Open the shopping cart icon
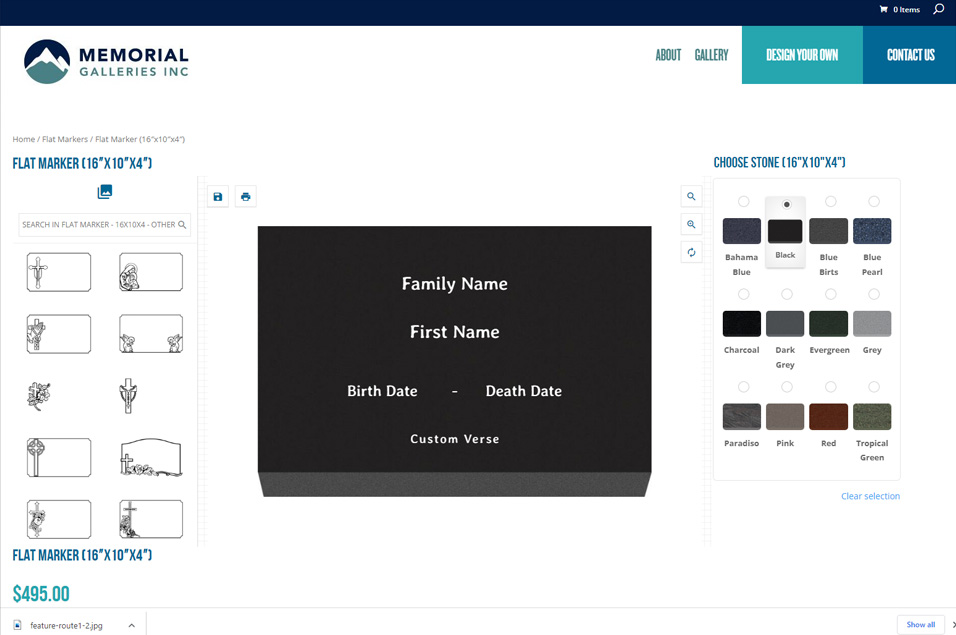956x635 pixels. [x=884, y=10]
